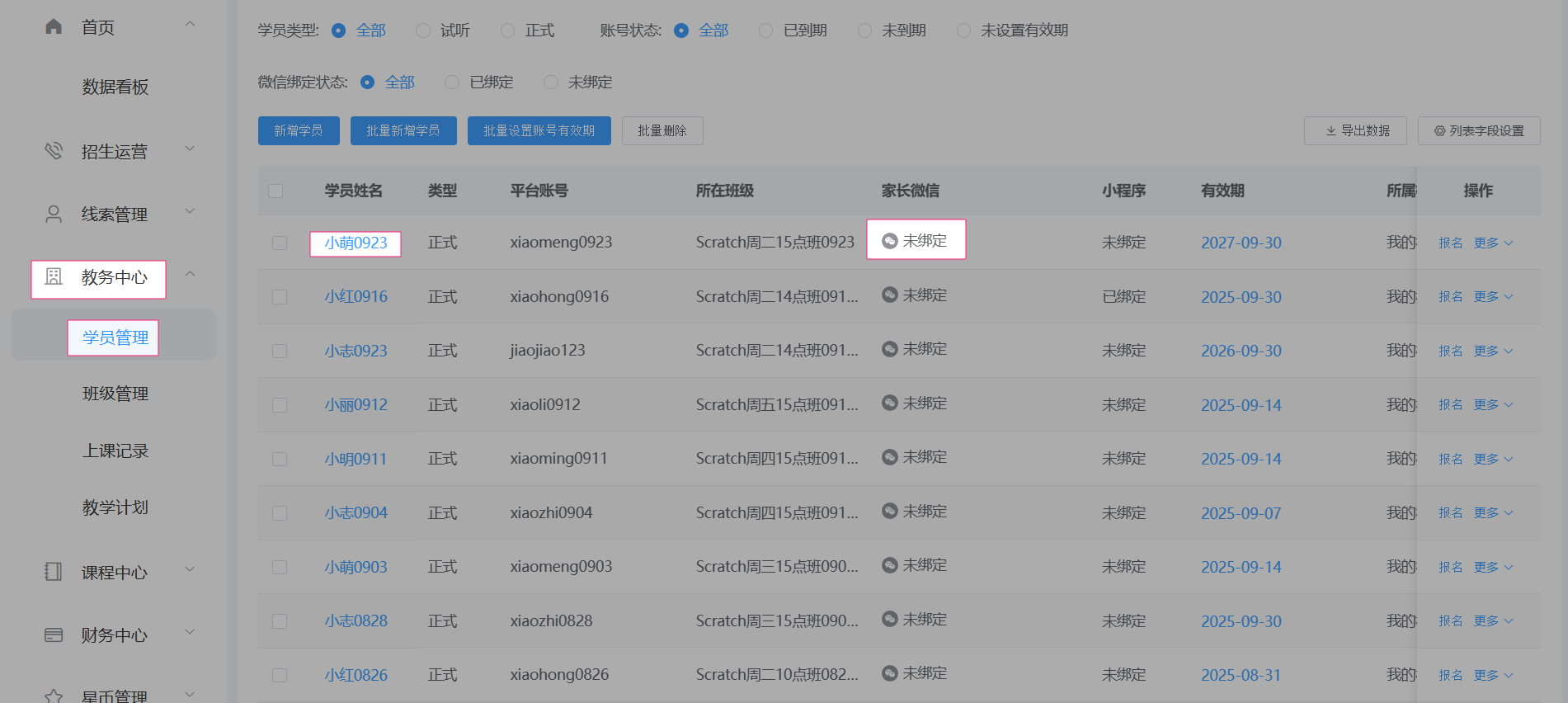This screenshot has width=1568, height=703.
Task: Select 试听 student type radio
Action: [x=423, y=31]
